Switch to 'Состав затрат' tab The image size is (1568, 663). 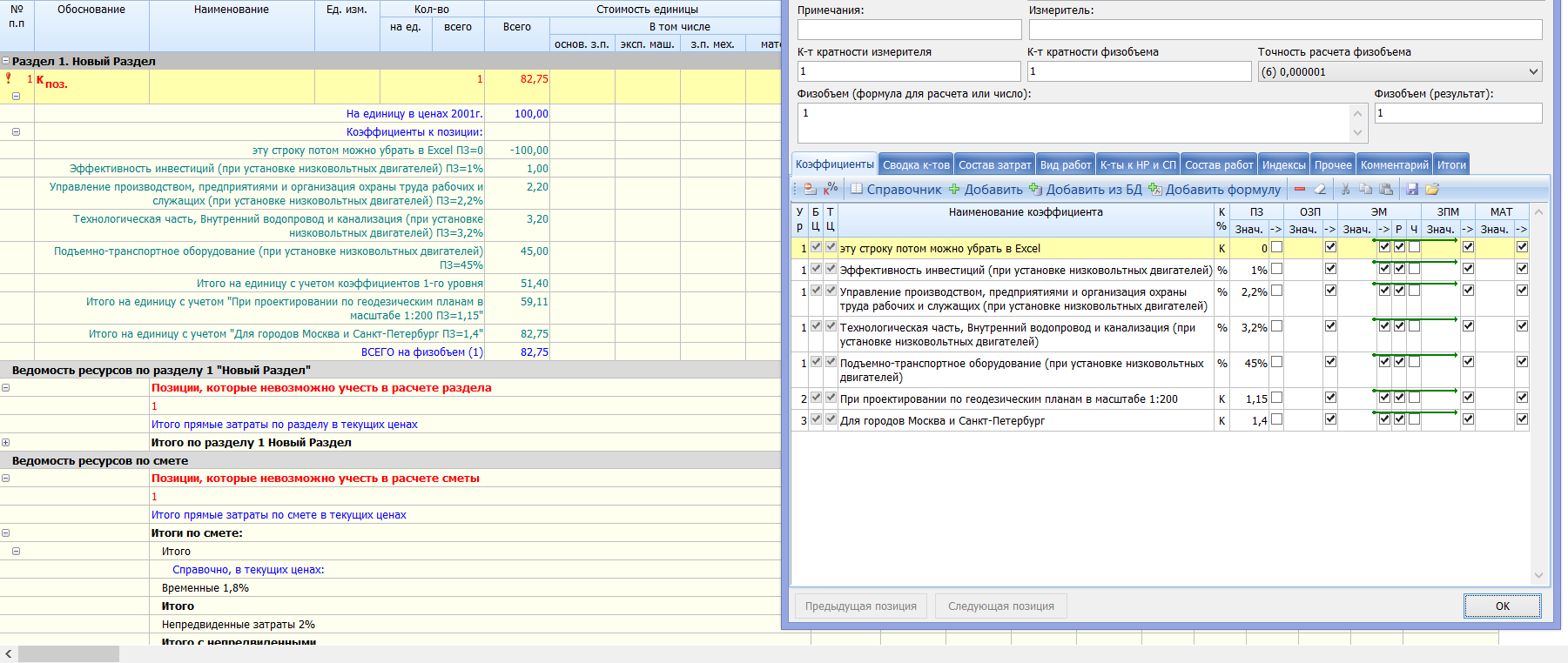(994, 165)
